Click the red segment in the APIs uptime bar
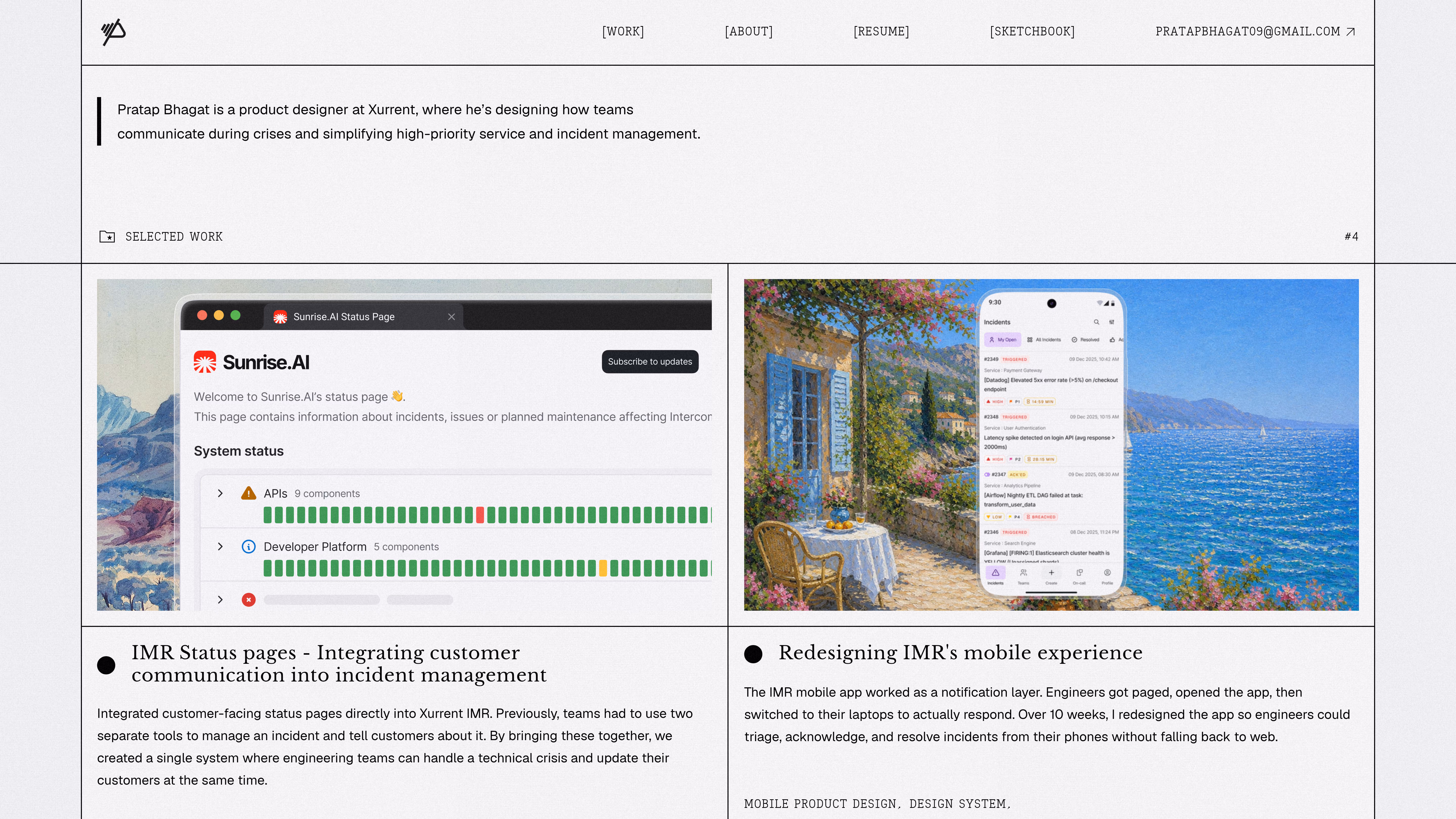Screen dimensions: 1456x819 480,515
